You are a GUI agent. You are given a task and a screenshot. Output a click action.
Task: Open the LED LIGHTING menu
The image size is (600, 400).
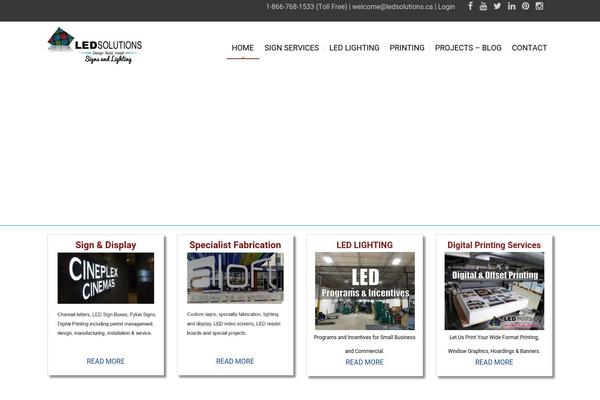pos(354,48)
